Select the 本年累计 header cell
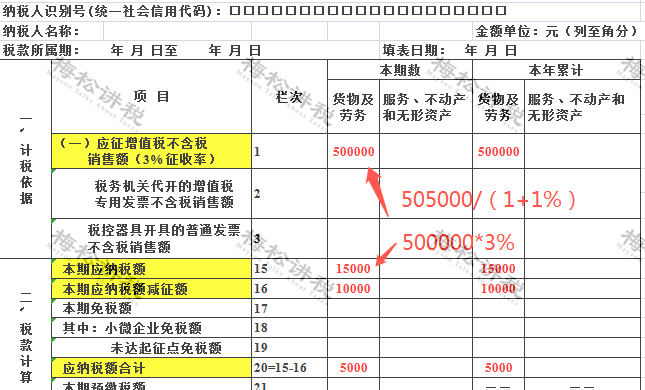 tap(556, 70)
